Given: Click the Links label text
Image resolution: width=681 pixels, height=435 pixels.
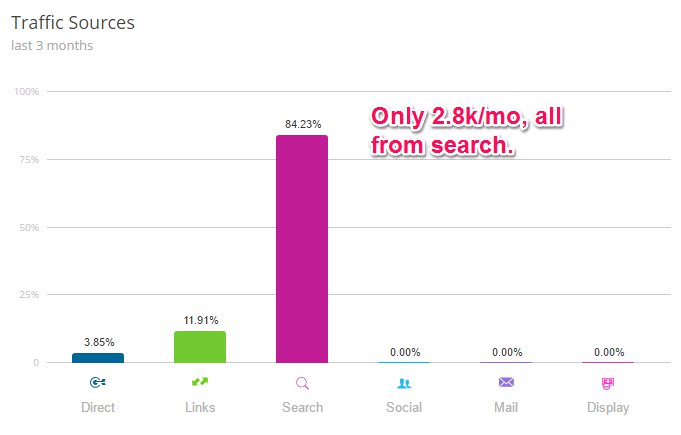Looking at the screenshot, I should click(x=200, y=407).
